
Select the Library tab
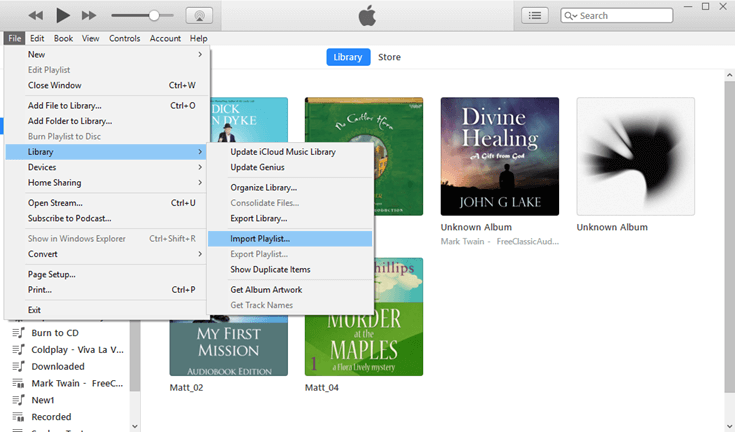pos(348,57)
